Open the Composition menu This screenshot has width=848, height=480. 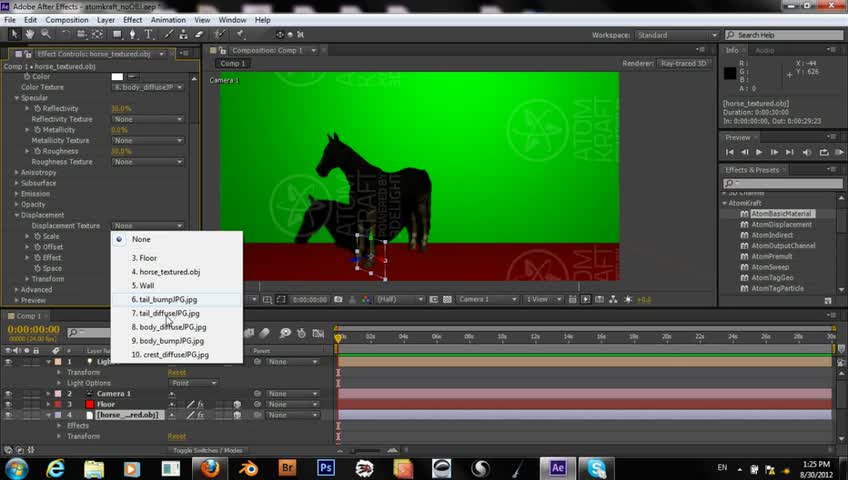[x=67, y=20]
